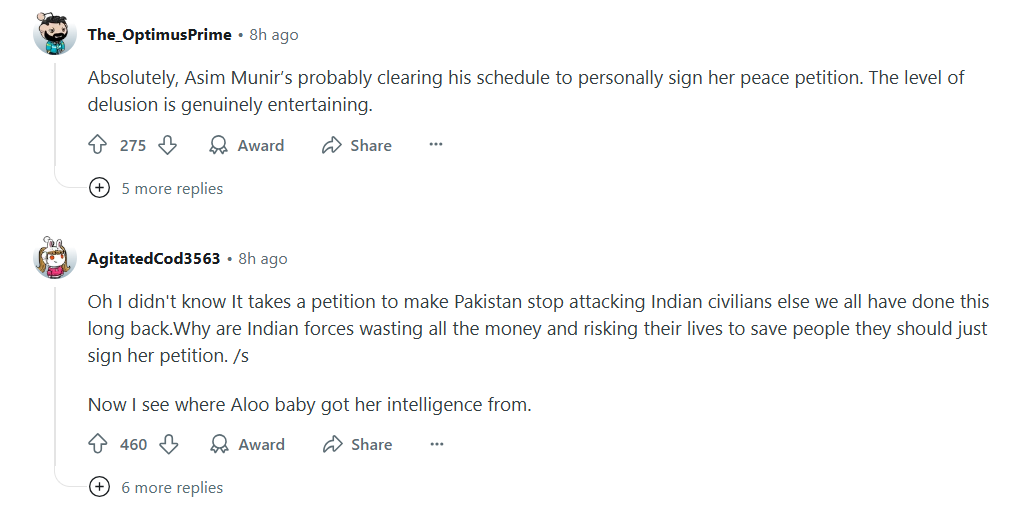Open The_OptimusPrime username profile link
This screenshot has height=508, width=1018.
159,35
